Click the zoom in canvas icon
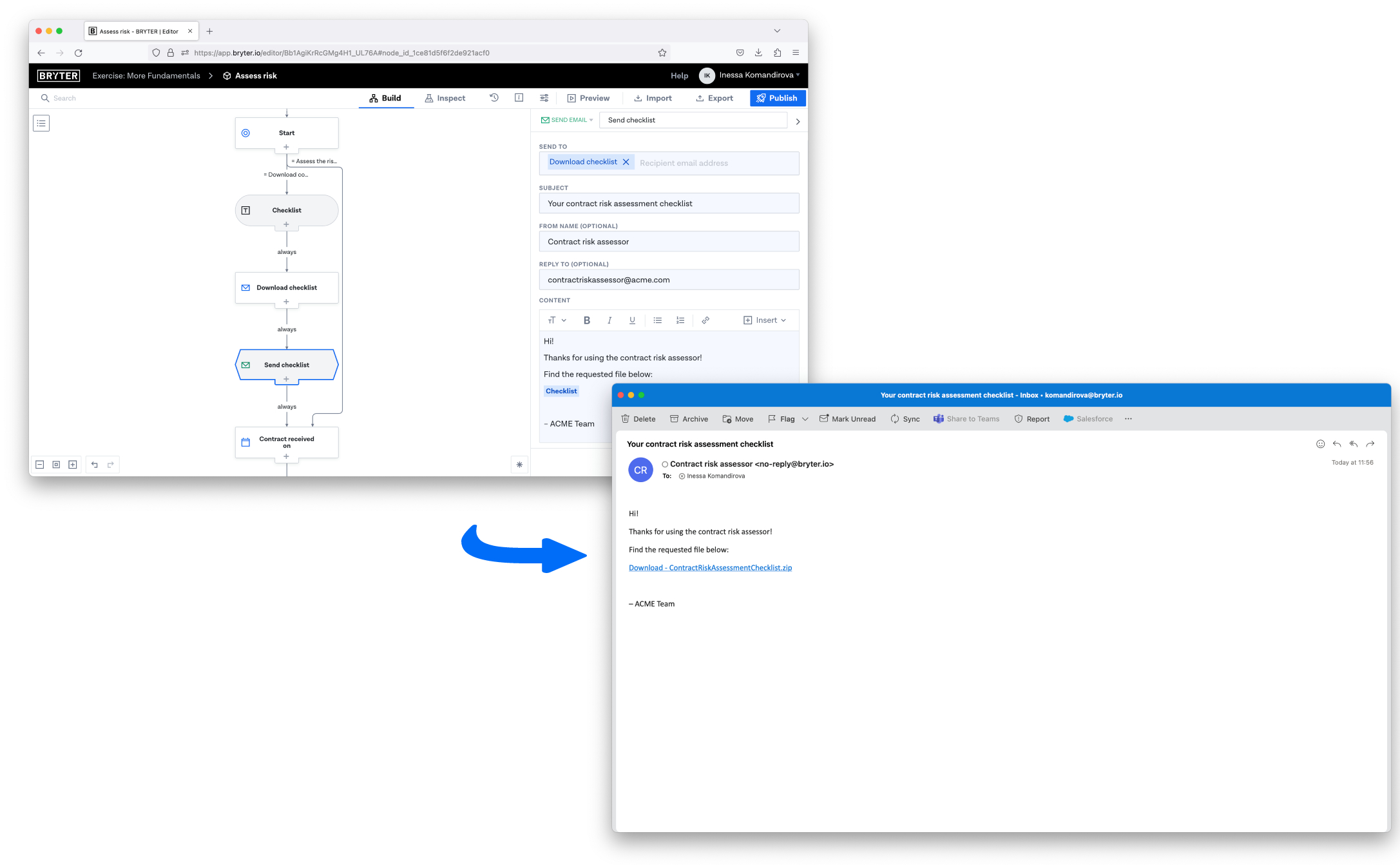This screenshot has width=1400, height=865. (73, 465)
